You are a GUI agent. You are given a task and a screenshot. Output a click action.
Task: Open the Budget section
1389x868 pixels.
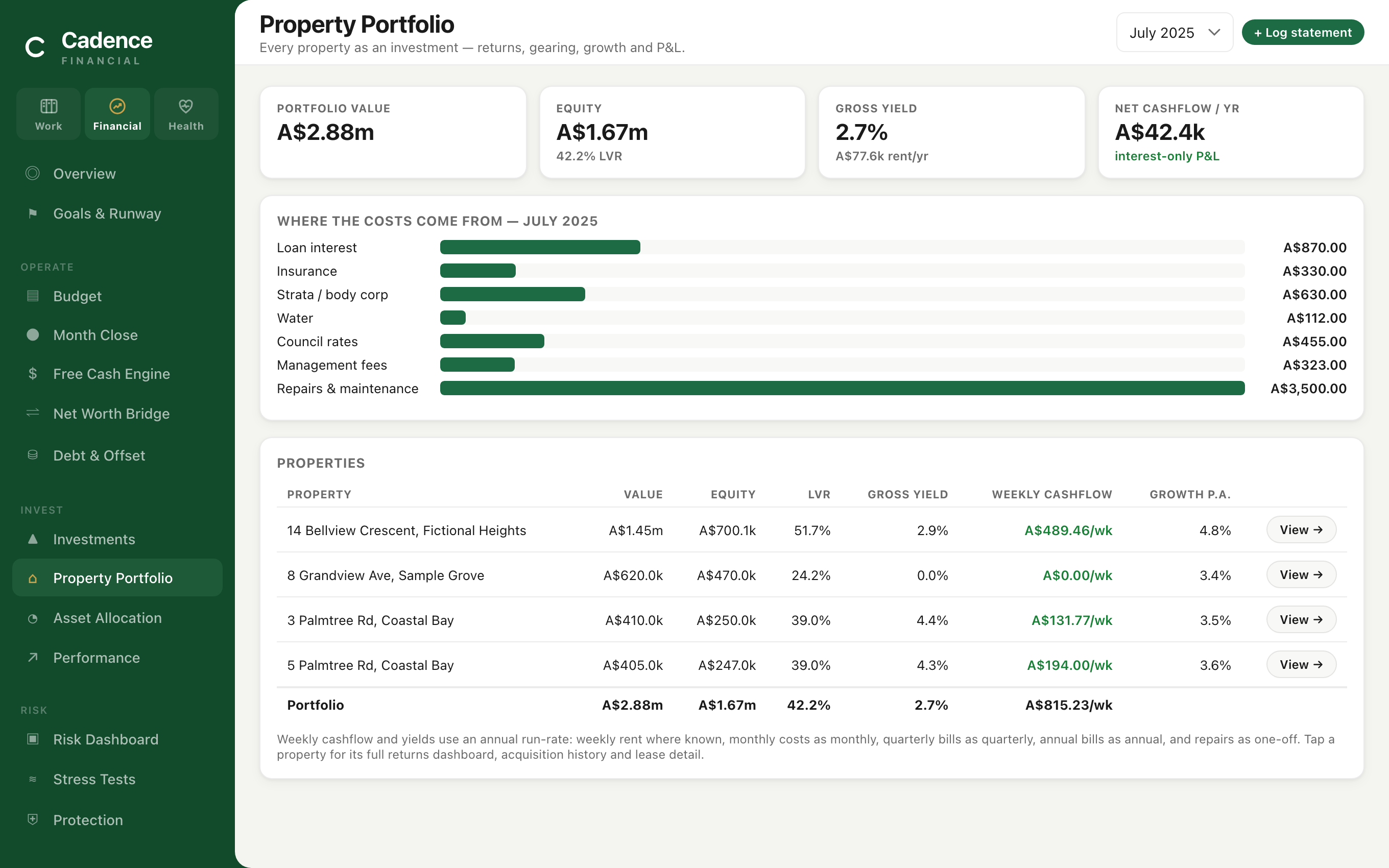pyautogui.click(x=117, y=296)
